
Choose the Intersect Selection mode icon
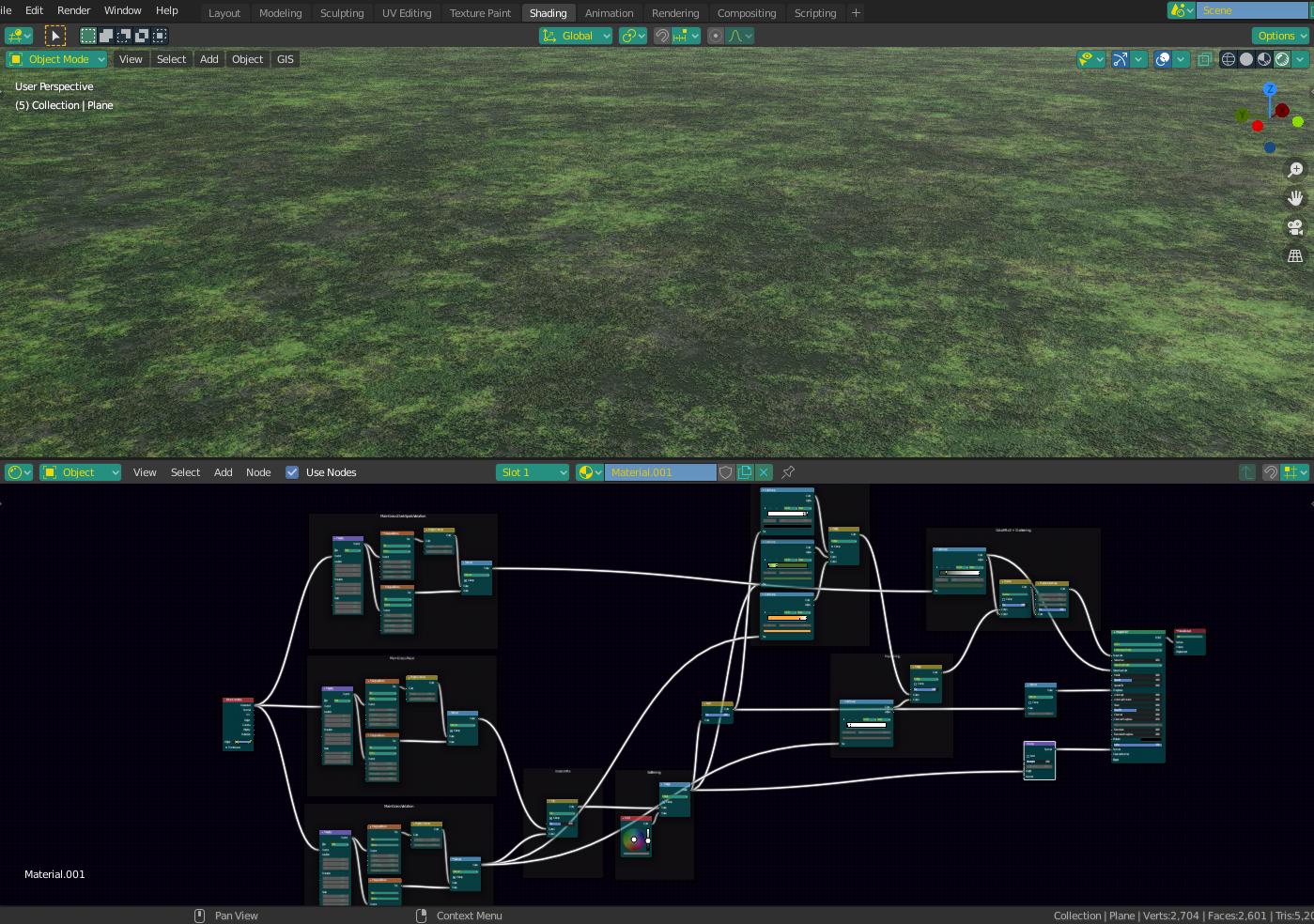(160, 36)
